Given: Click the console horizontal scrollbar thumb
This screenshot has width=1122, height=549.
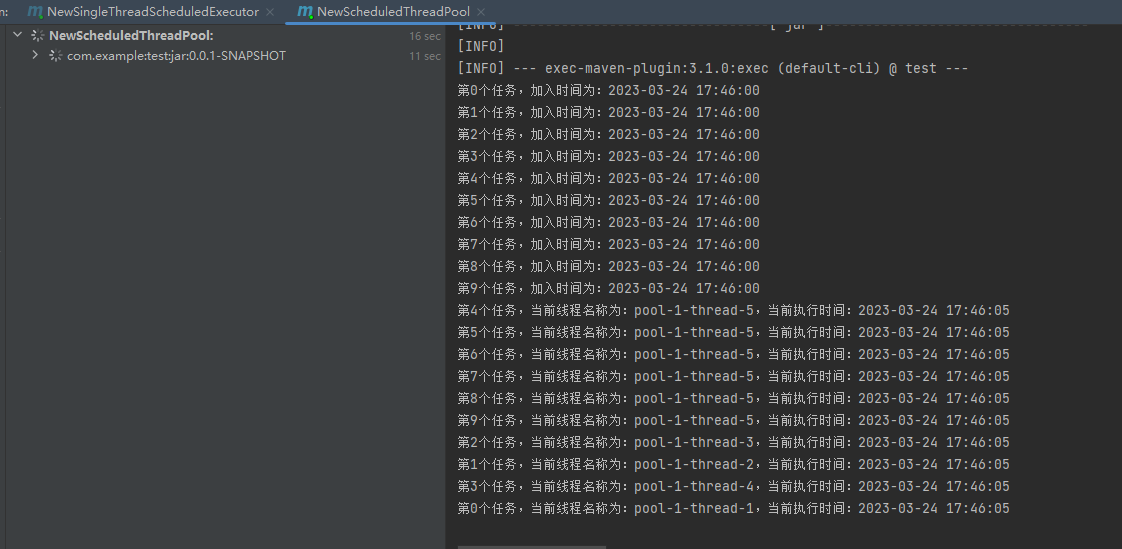Looking at the screenshot, I should [532, 547].
